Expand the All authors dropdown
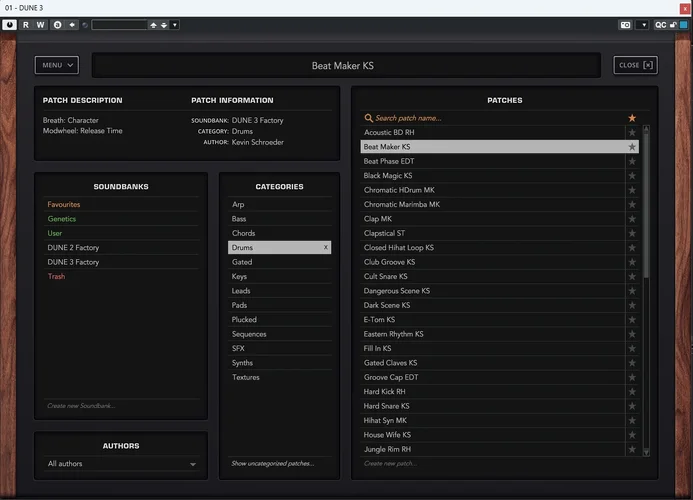The image size is (693, 500). (121, 464)
